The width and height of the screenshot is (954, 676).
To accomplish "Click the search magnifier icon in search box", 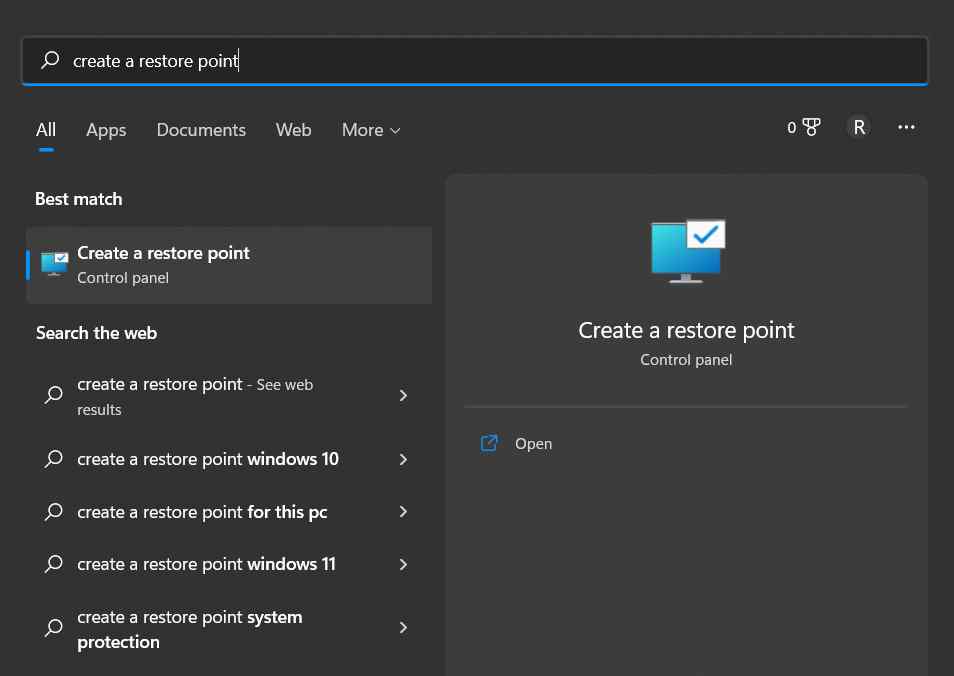I will (x=50, y=60).
